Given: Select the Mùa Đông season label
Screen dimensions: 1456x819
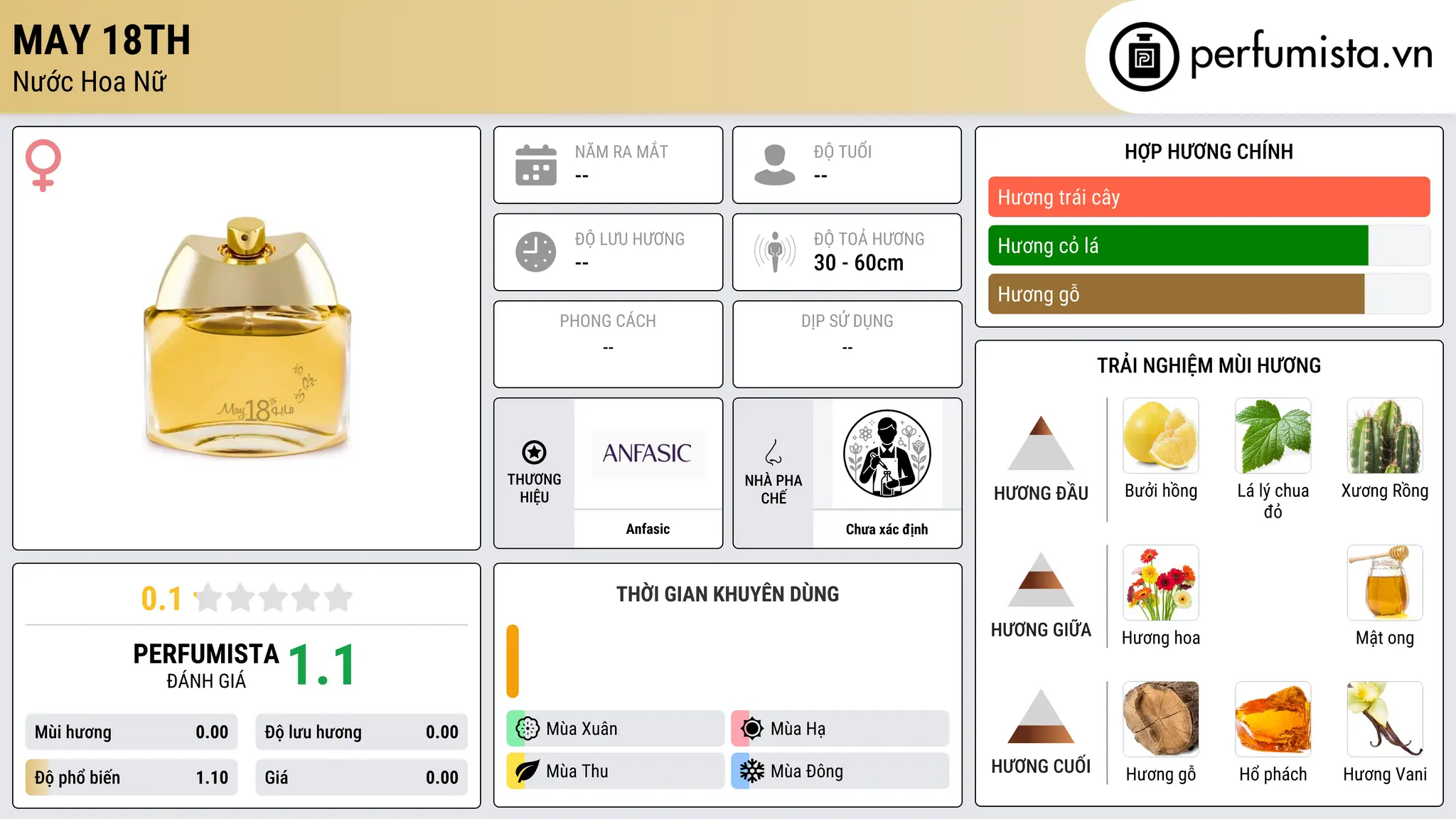Looking at the screenshot, I should coord(807,771).
